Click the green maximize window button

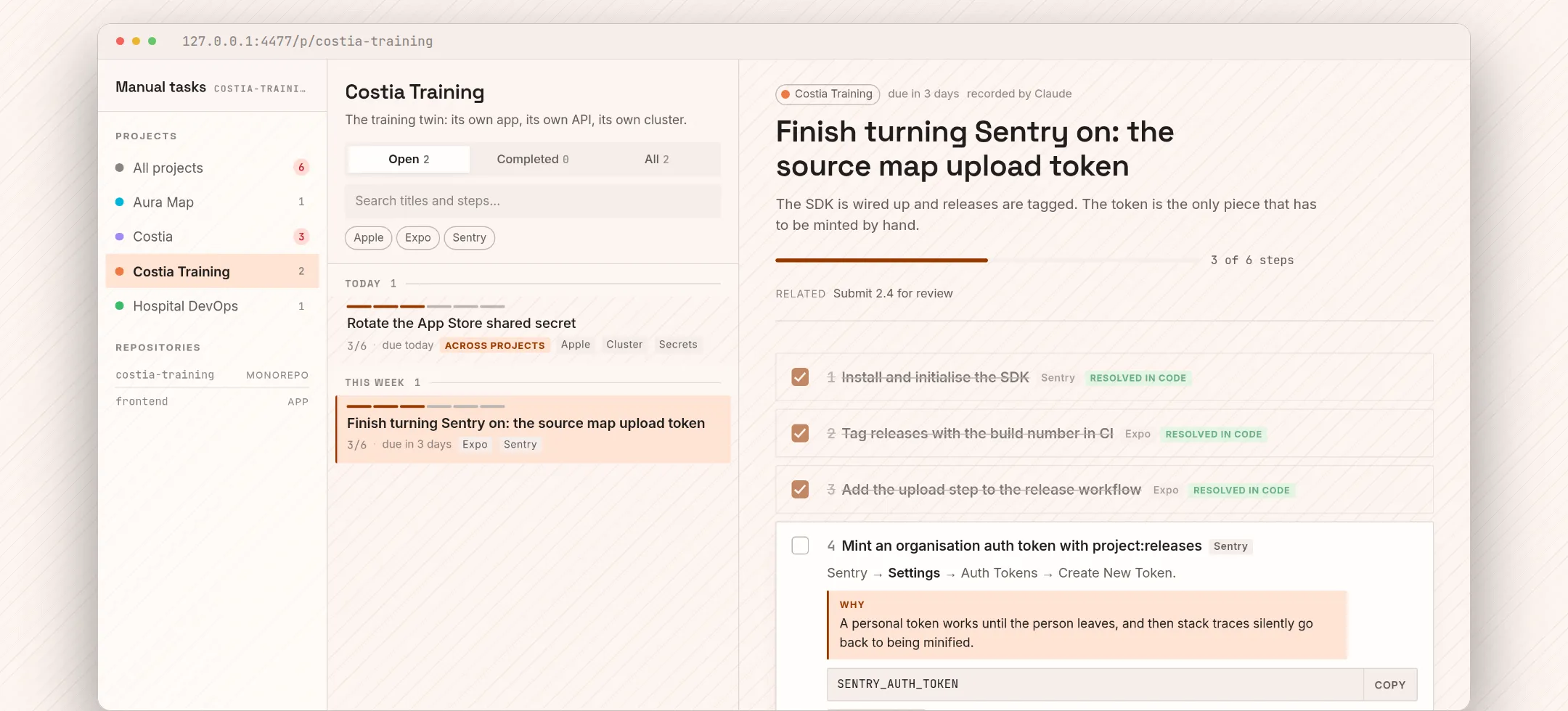pyautogui.click(x=152, y=41)
